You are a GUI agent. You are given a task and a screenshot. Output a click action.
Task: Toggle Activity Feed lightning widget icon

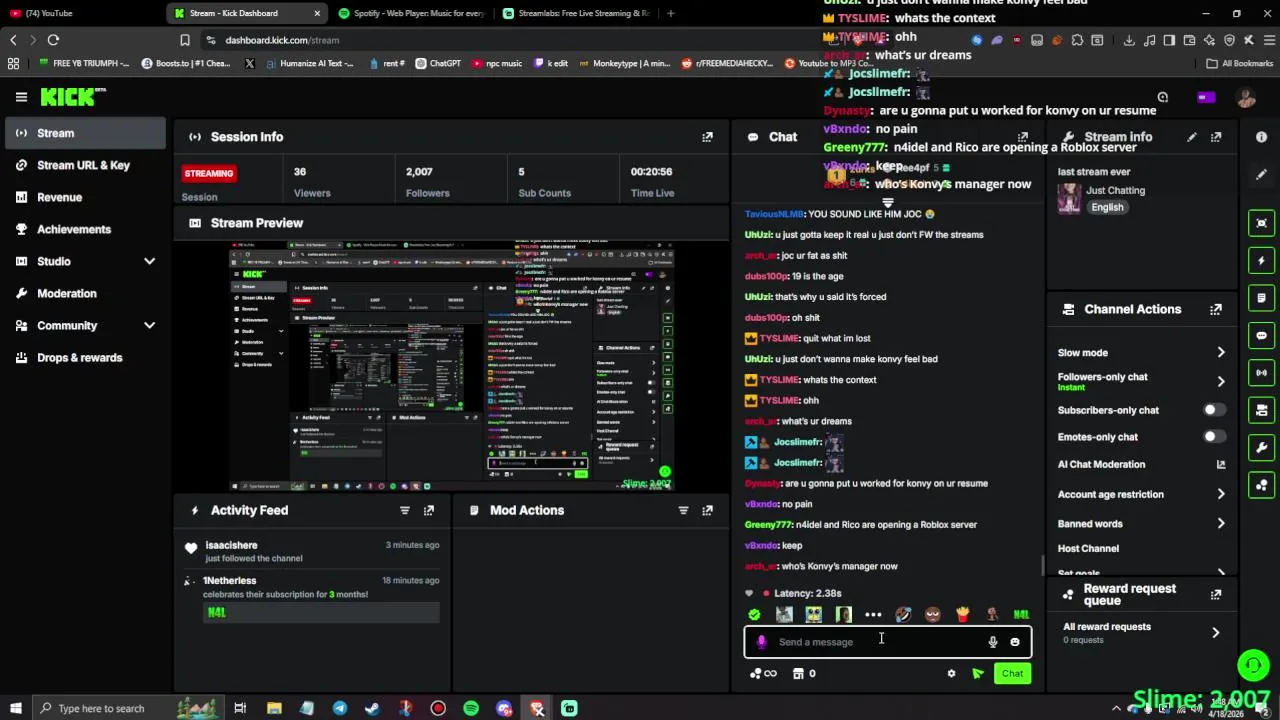1262,261
